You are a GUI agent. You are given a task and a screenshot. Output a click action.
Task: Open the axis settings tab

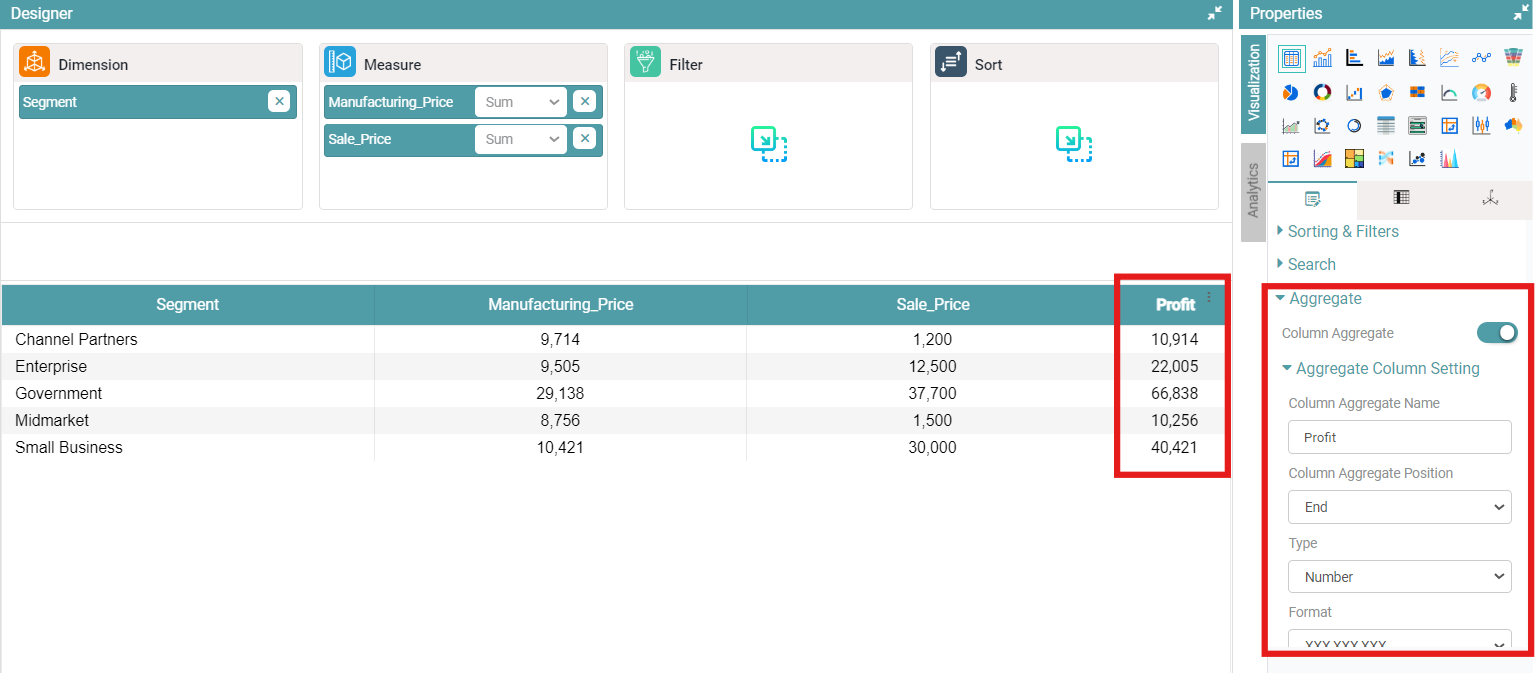[1490, 198]
